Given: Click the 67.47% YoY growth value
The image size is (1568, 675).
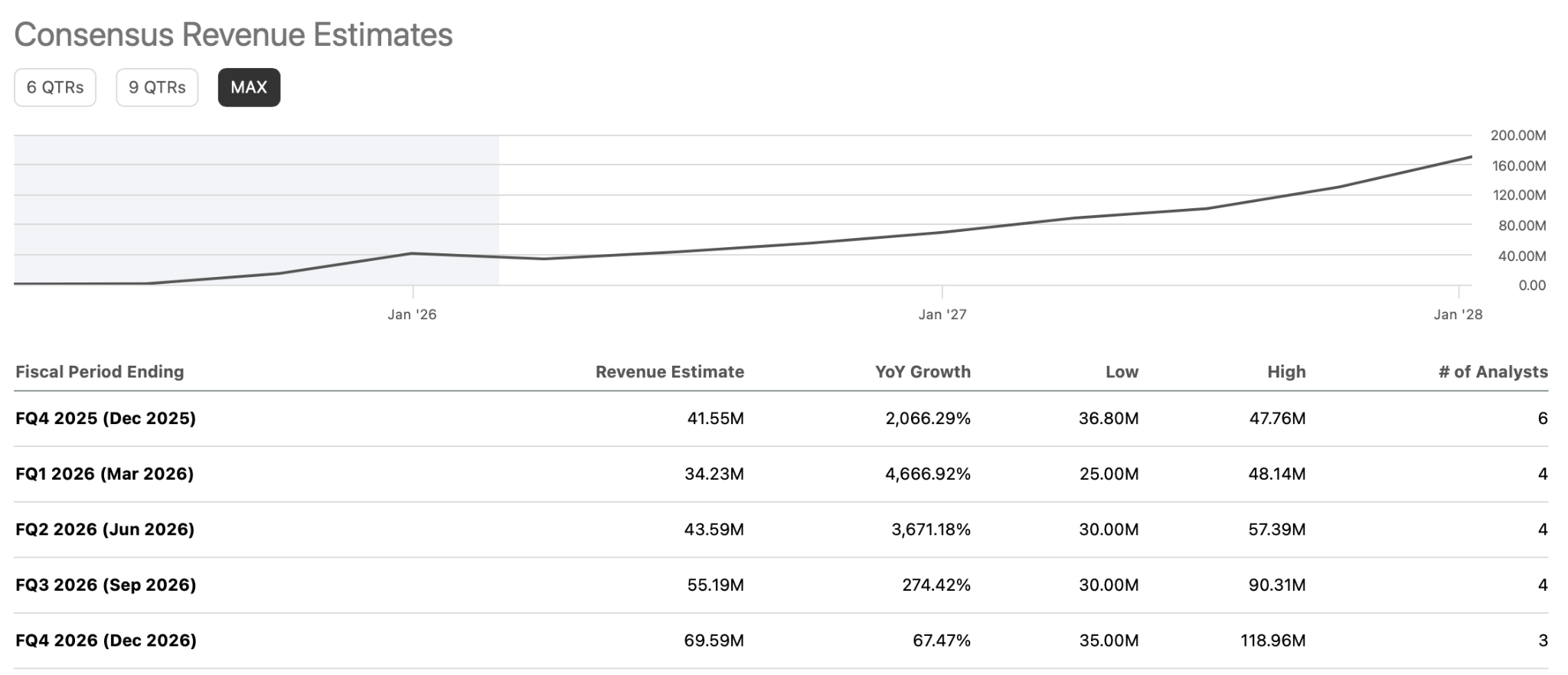Looking at the screenshot, I should coord(942,641).
